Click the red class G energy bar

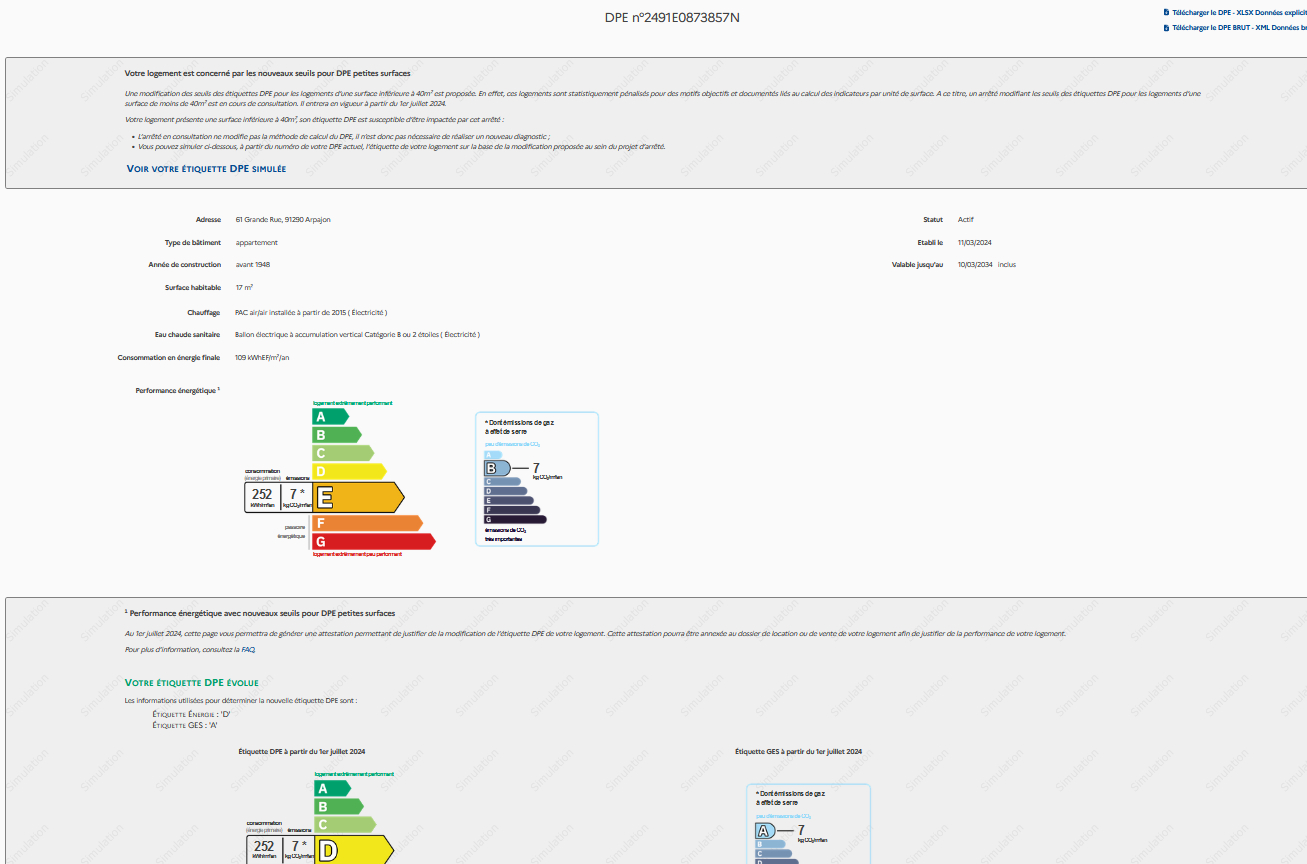click(x=375, y=541)
